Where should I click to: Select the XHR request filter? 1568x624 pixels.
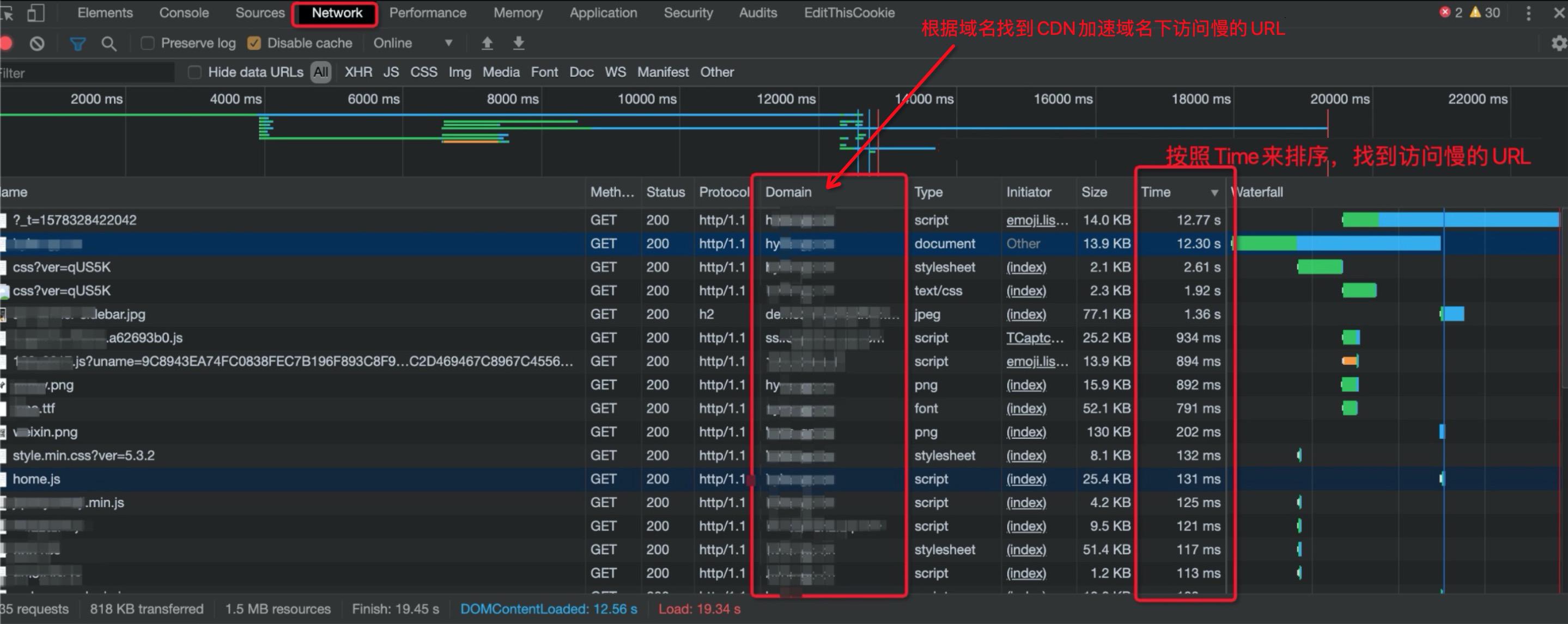point(358,72)
